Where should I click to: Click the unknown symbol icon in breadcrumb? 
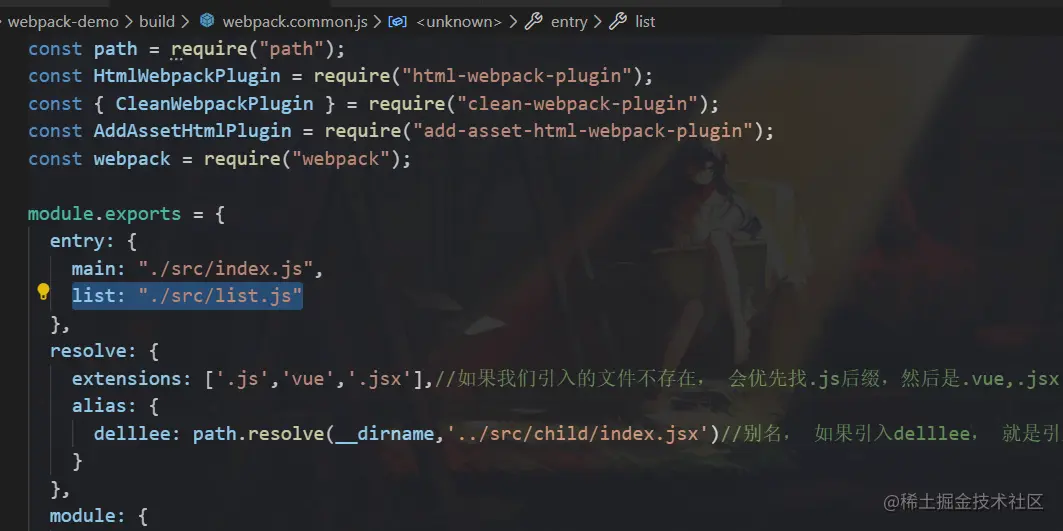point(397,22)
